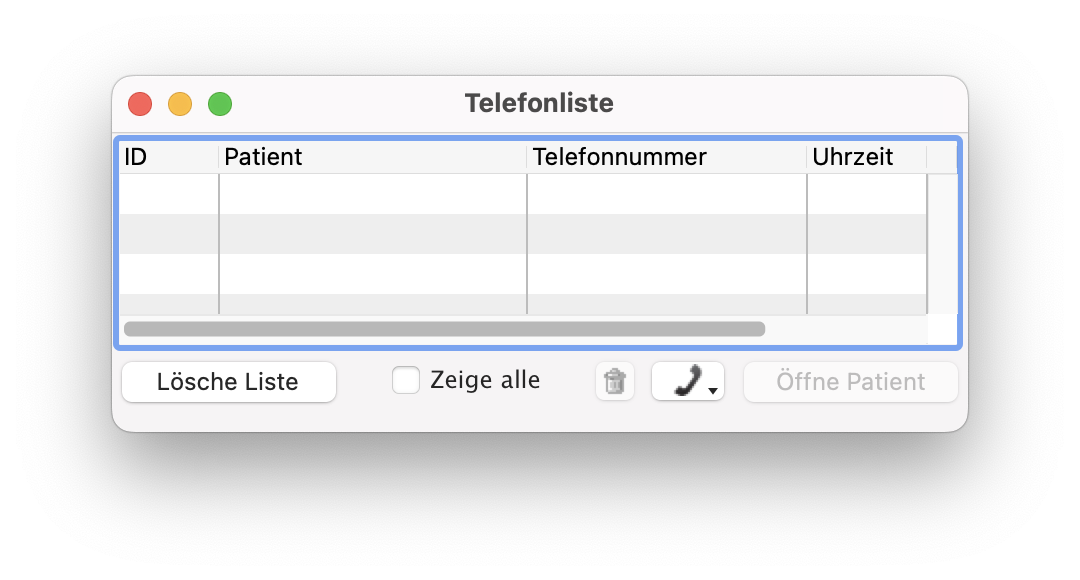The image size is (1080, 580).
Task: Enable the "Zeige alle" checkbox
Action: pyautogui.click(x=406, y=381)
